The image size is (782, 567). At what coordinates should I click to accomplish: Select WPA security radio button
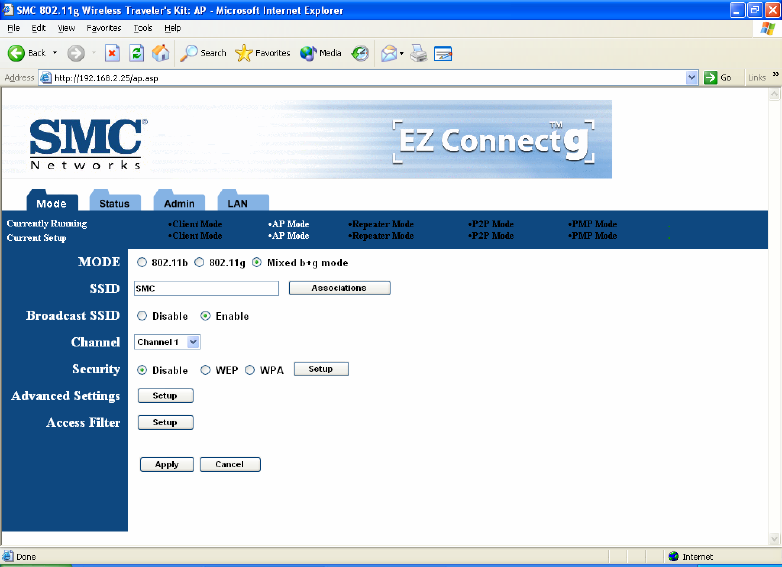point(250,370)
